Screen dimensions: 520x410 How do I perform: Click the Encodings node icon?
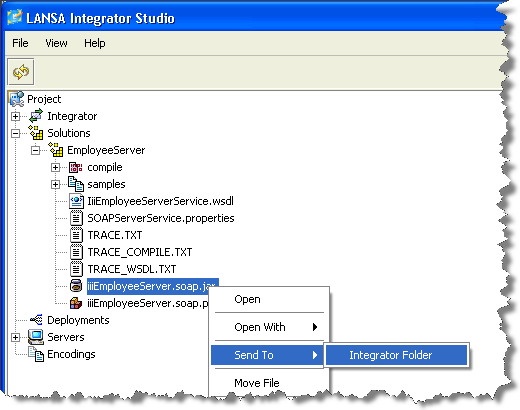point(36,354)
